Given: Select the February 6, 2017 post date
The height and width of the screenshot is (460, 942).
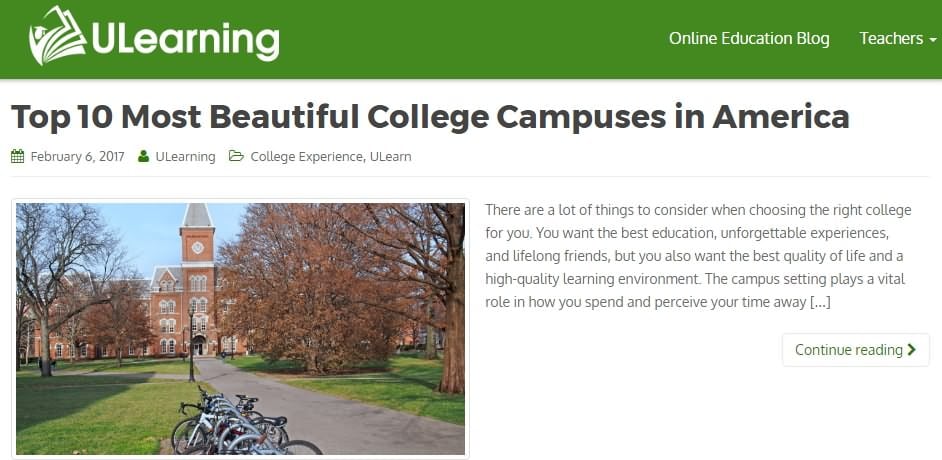Looking at the screenshot, I should tap(77, 156).
